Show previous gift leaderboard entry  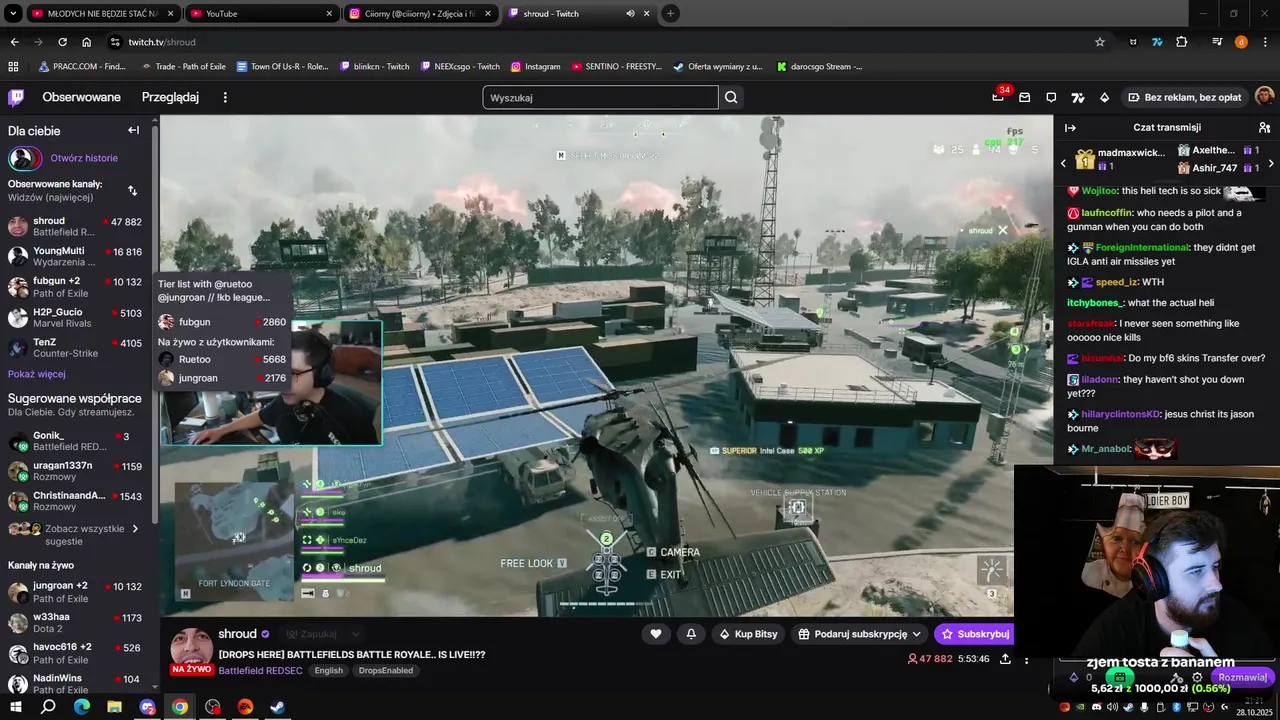(1063, 163)
